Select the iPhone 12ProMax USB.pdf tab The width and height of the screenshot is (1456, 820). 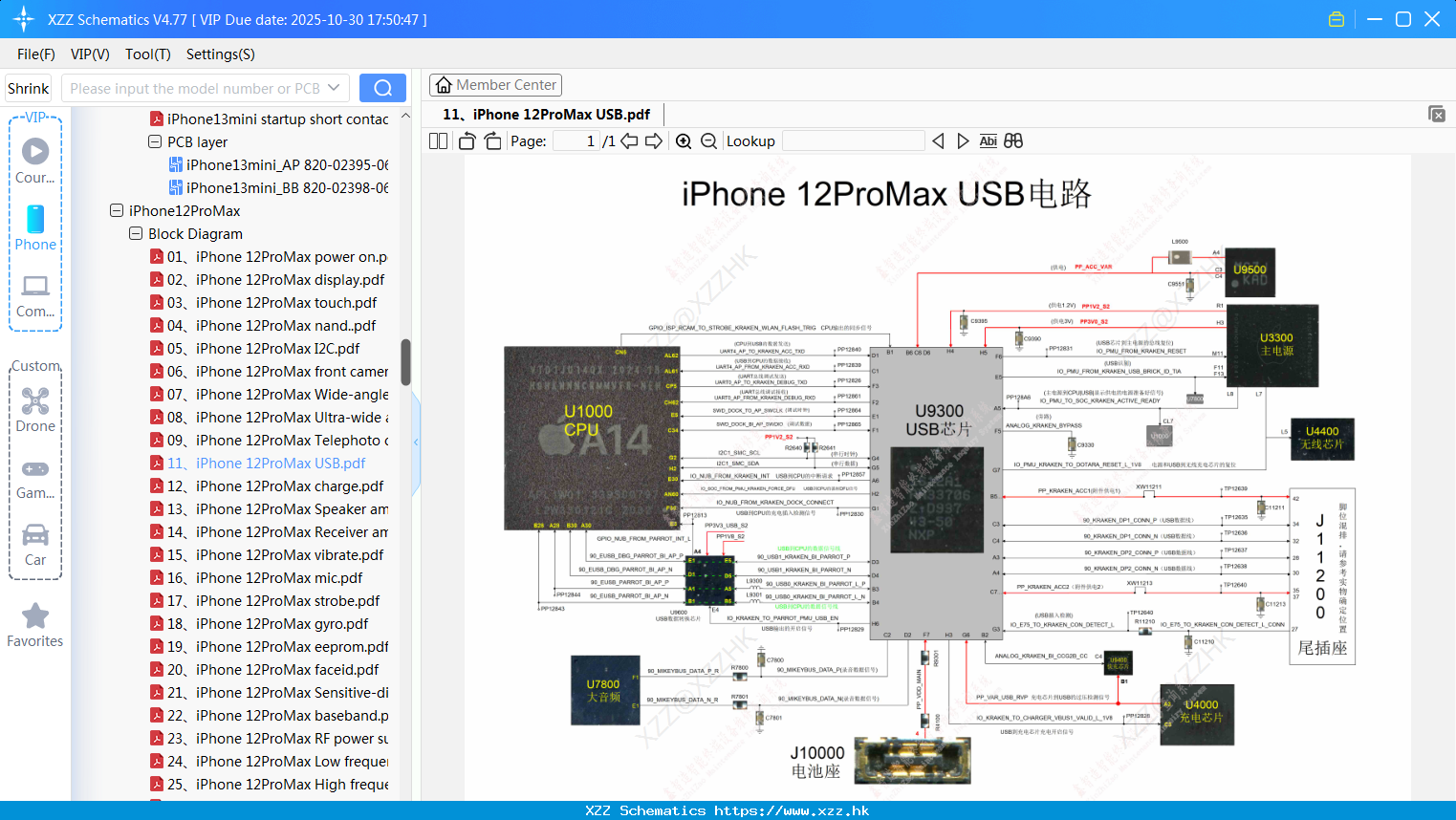tap(547, 115)
